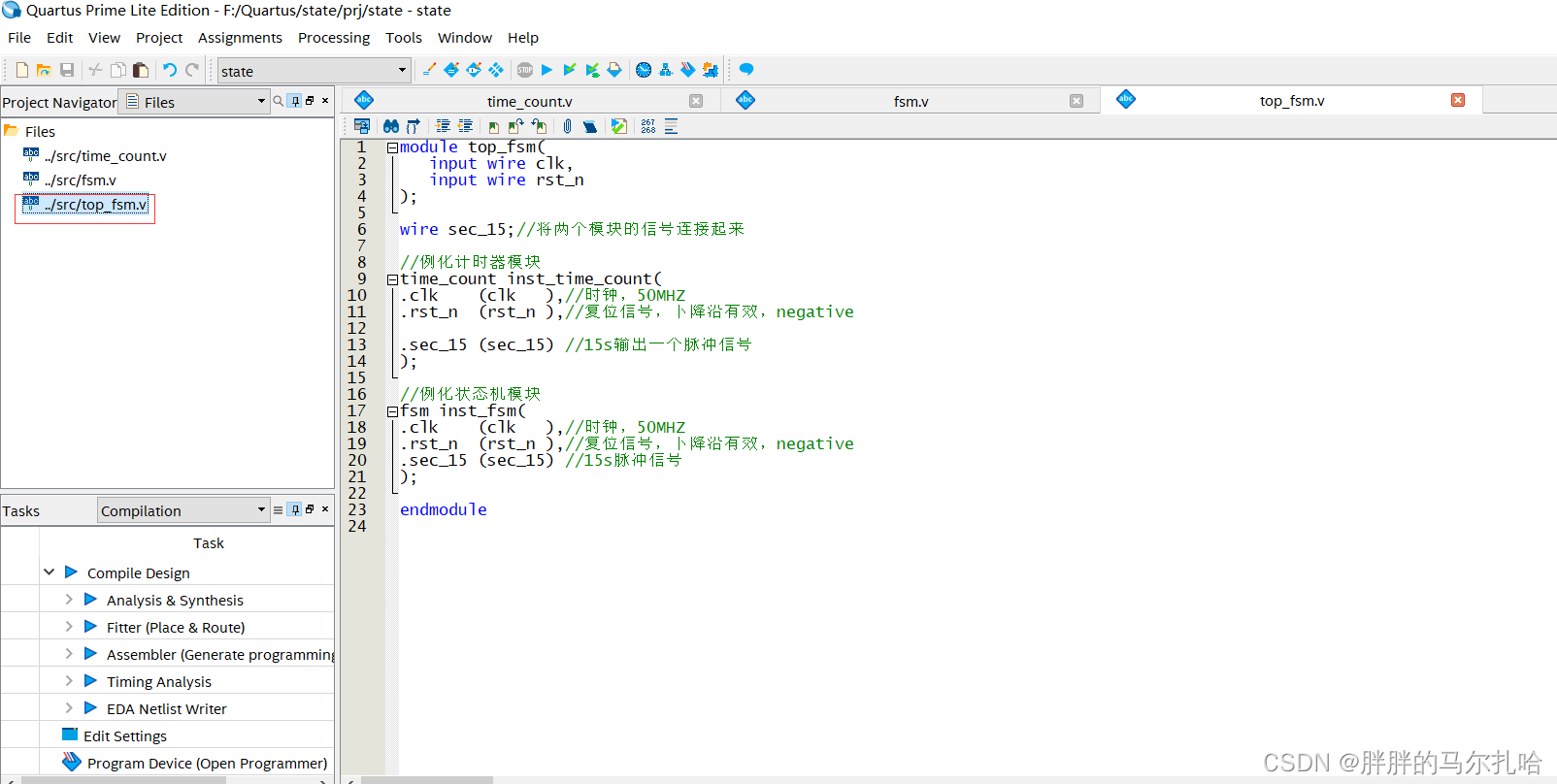This screenshot has height=784, width=1557.
Task: Open the RTL/Chip Planner diamond icon
Action: coord(496,70)
